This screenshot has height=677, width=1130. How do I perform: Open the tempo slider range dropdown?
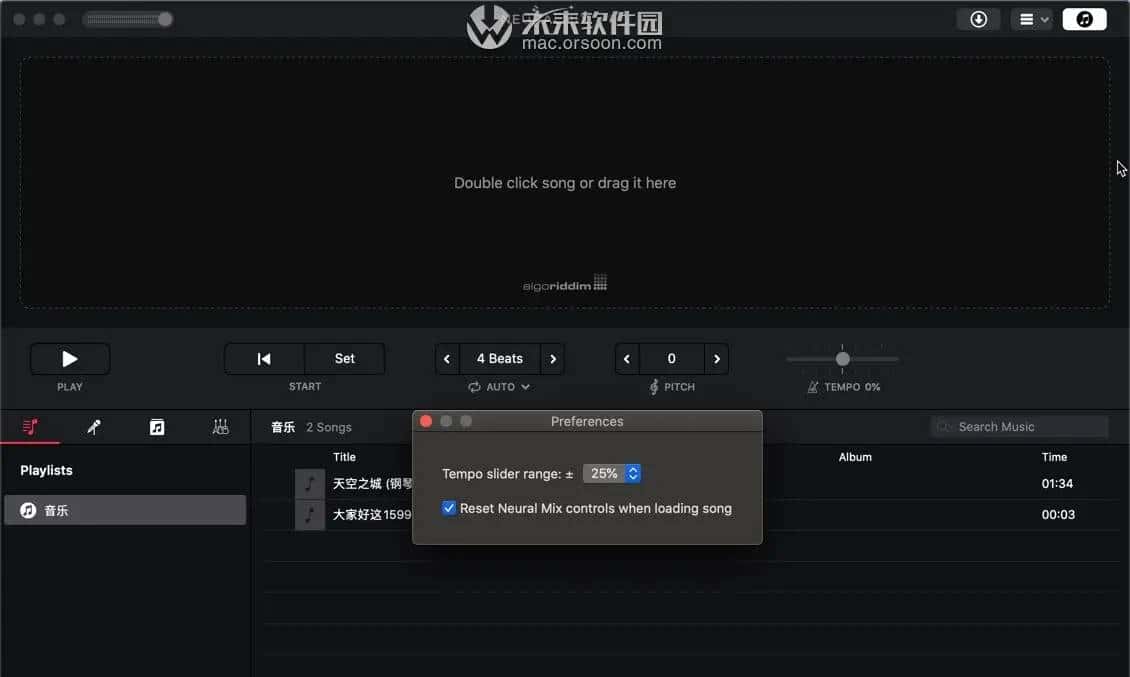[612, 473]
